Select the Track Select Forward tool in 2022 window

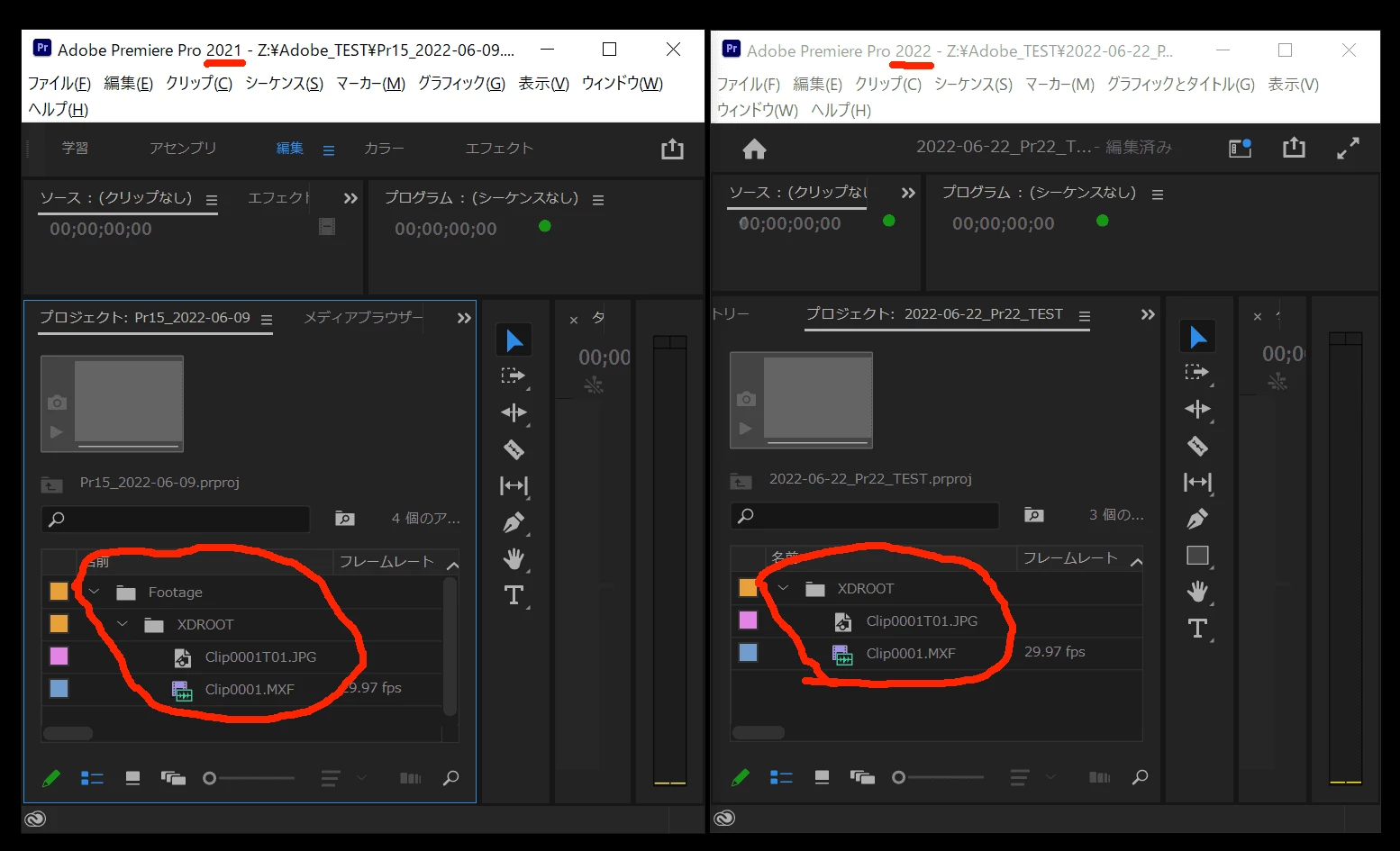[x=1197, y=373]
